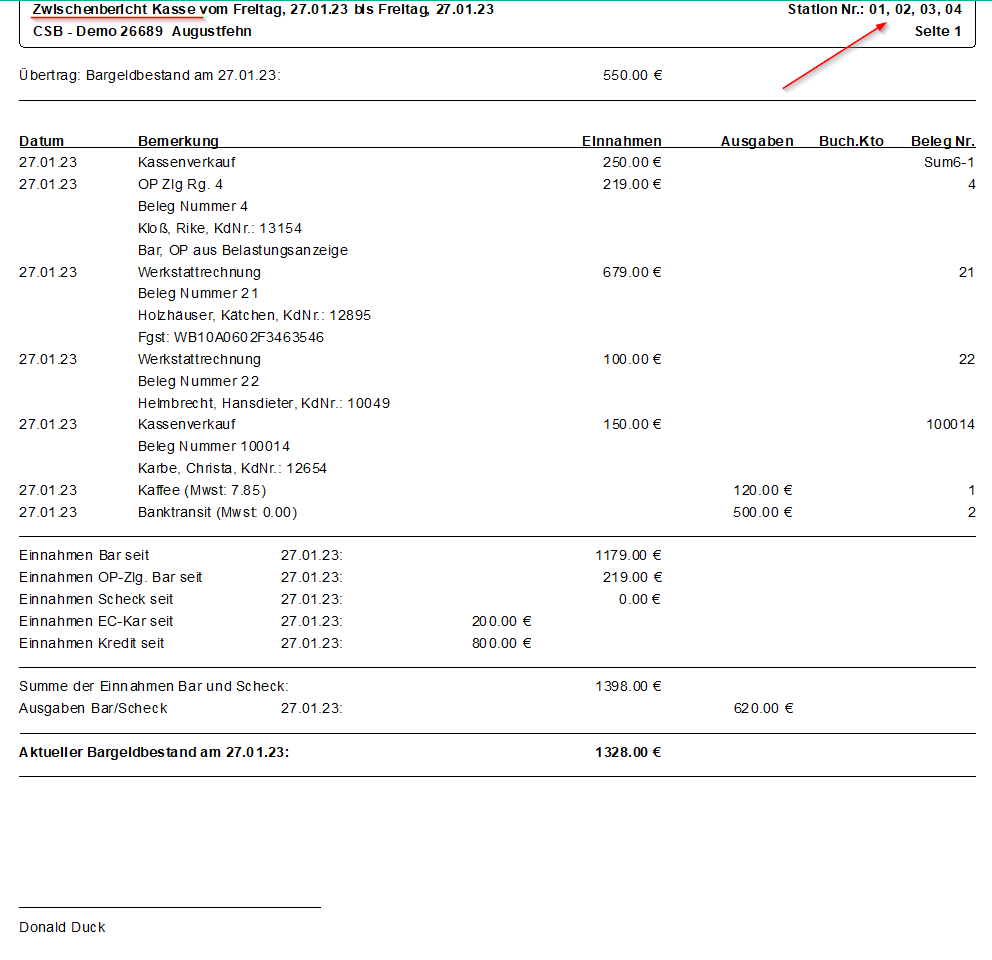Select the 'Ausgaben' column header
Viewport: 992px width, 960px height.
tap(757, 141)
